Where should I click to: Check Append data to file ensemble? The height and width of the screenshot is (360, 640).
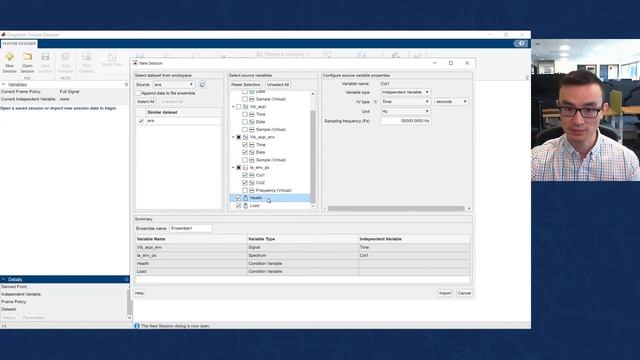138,93
